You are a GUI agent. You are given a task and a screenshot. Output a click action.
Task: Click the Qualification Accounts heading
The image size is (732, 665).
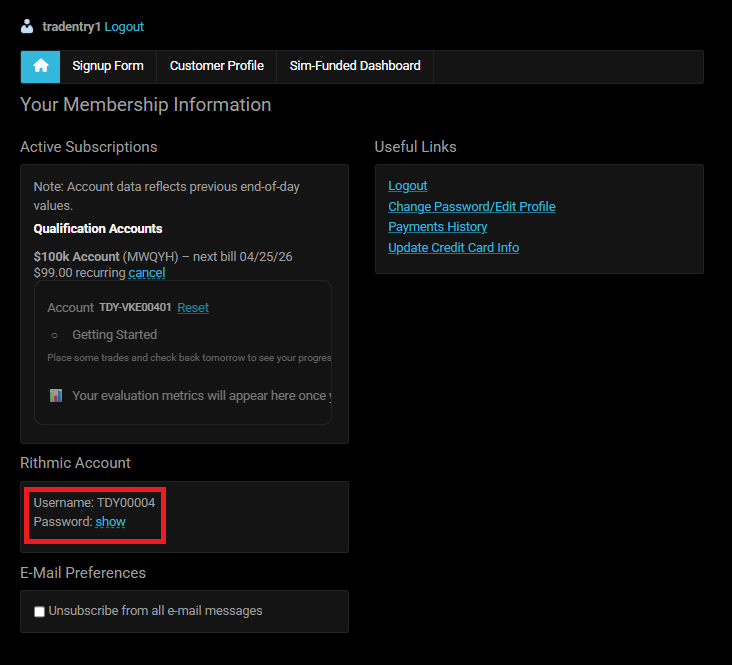98,229
